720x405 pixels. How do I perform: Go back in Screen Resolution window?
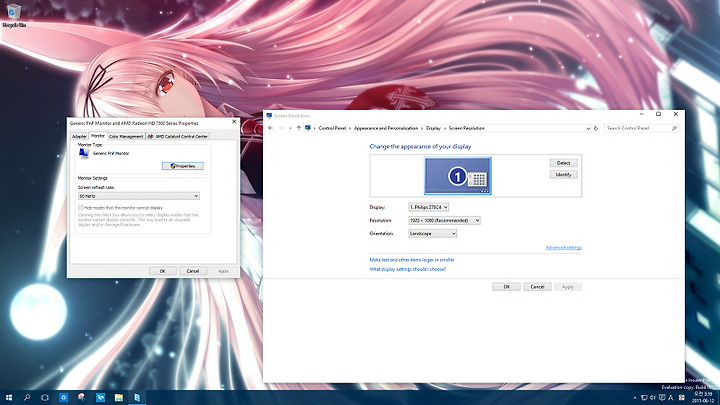click(x=270, y=128)
